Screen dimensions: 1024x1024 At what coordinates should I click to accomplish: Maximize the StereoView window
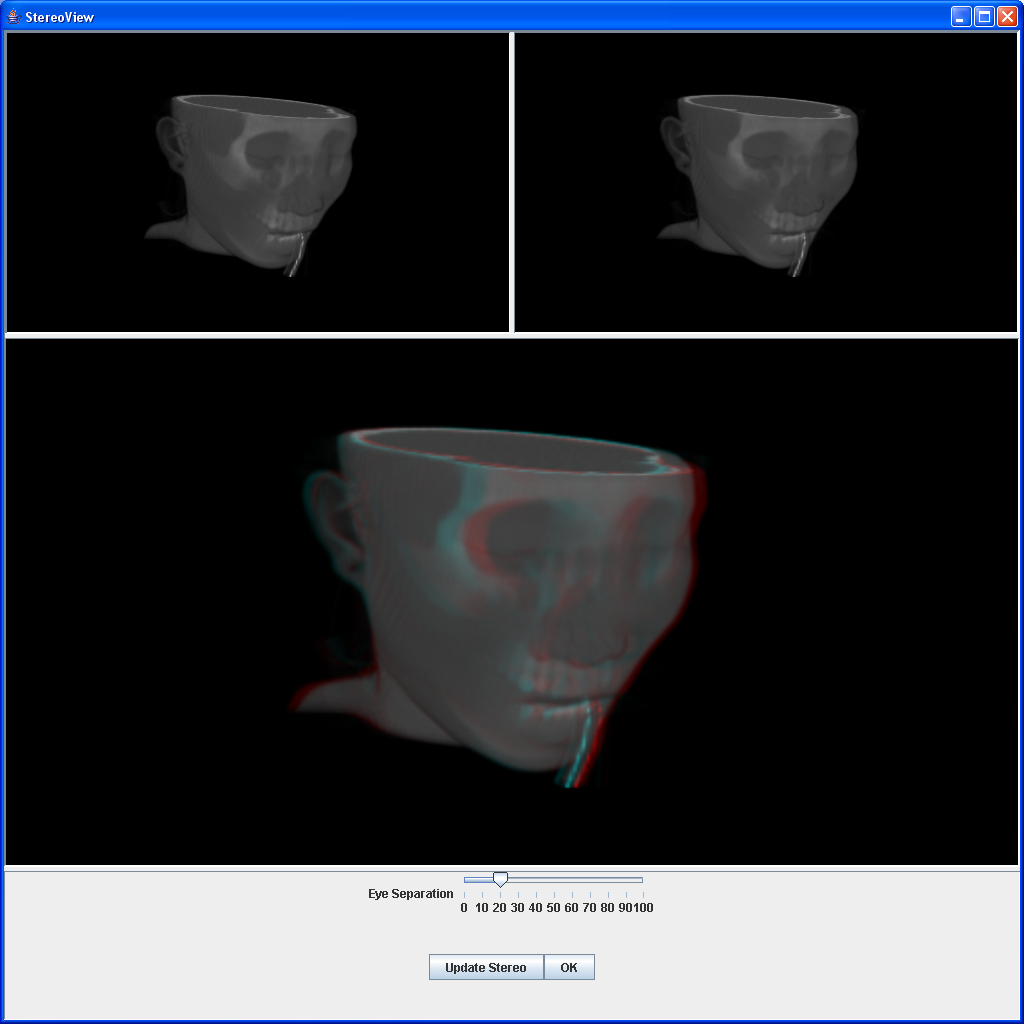984,16
